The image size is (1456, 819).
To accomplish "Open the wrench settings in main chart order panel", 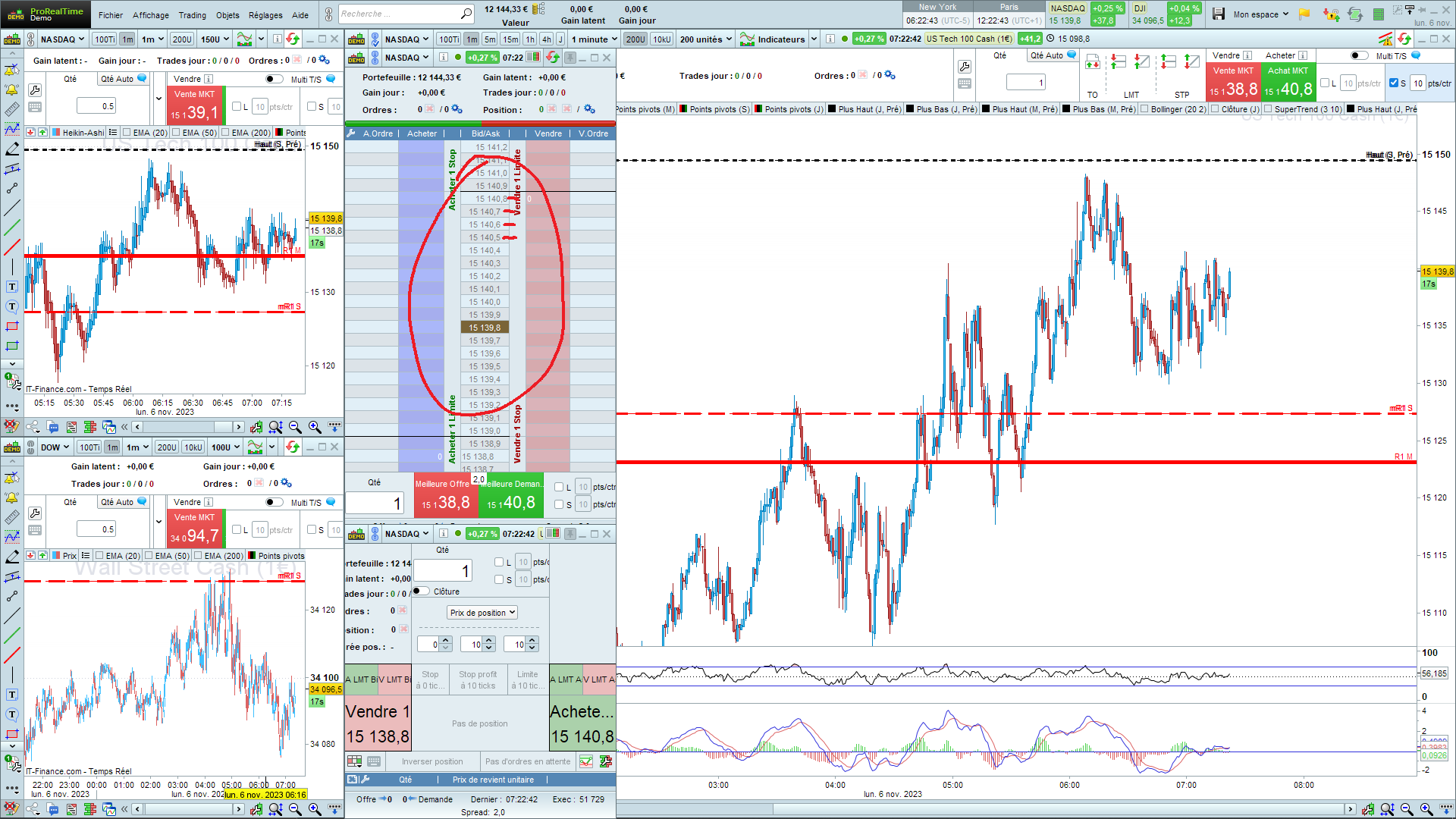I will tap(965, 67).
